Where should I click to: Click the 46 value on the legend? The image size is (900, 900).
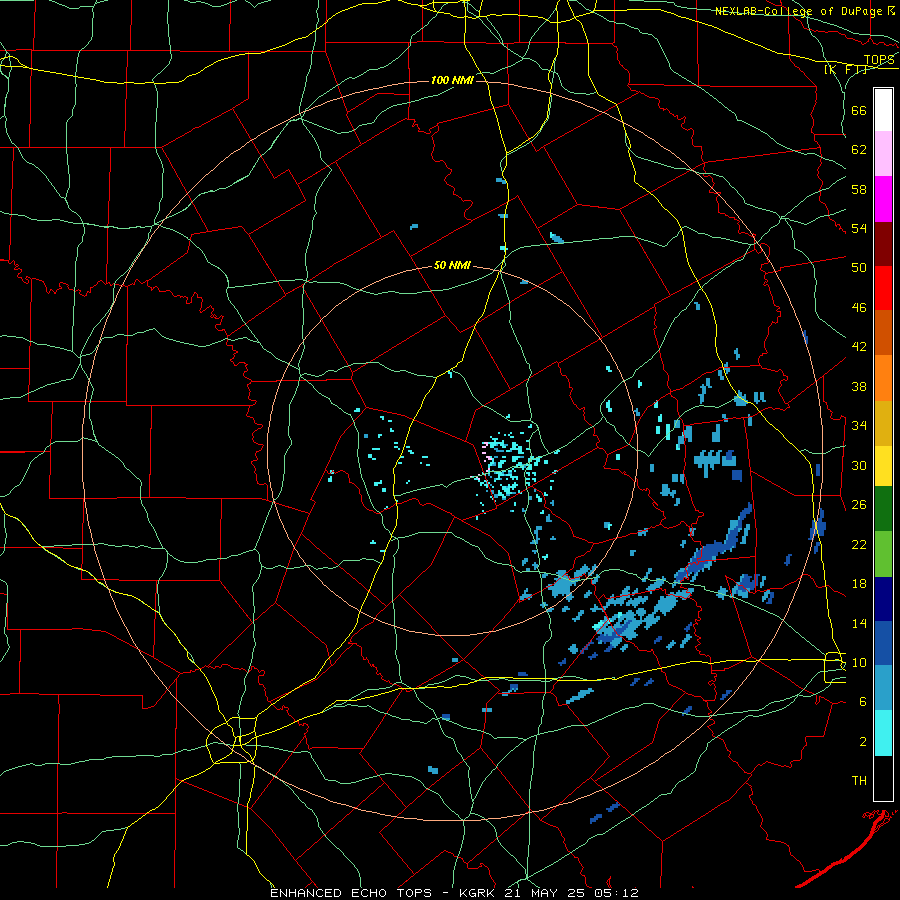click(859, 308)
